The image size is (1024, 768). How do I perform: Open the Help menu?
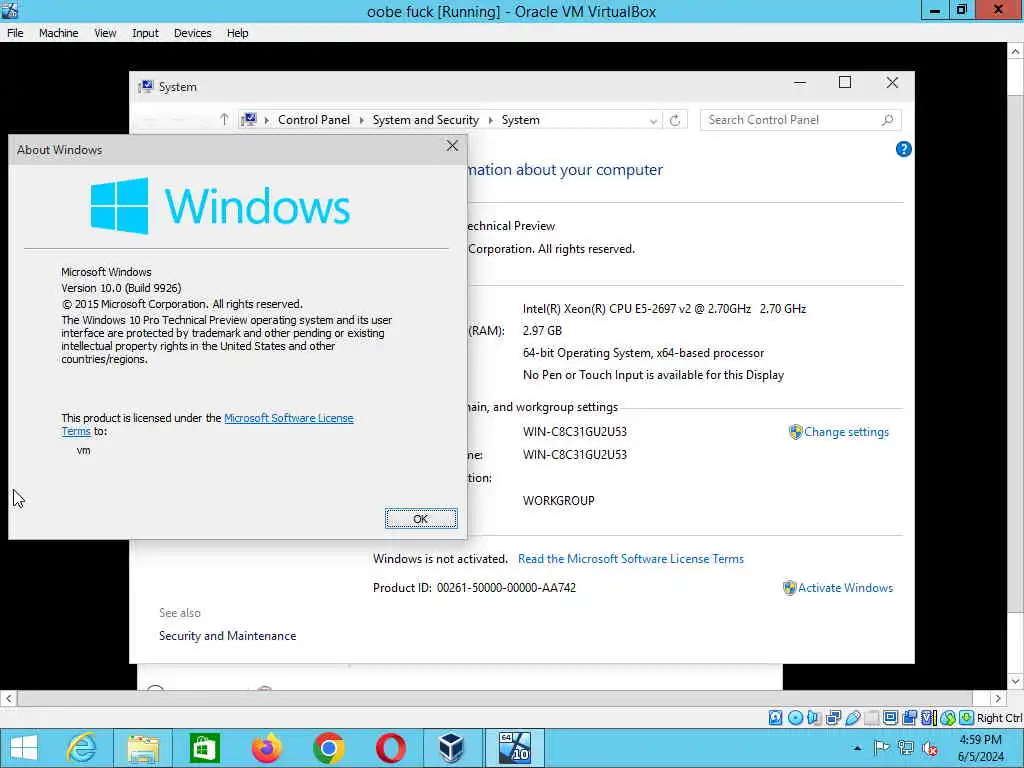[x=237, y=33]
